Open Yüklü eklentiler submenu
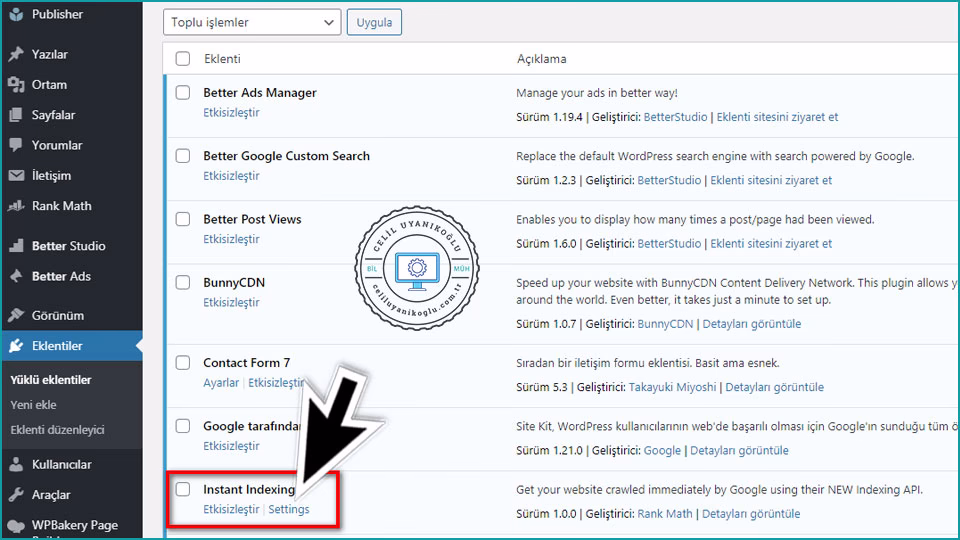 (51, 380)
